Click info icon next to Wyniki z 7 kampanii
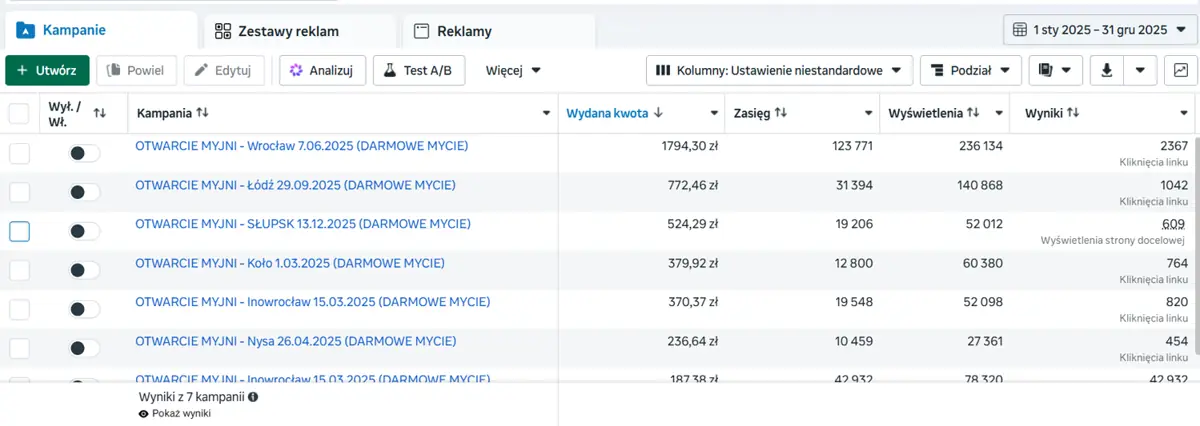The image size is (1200, 426). pyautogui.click(x=252, y=397)
